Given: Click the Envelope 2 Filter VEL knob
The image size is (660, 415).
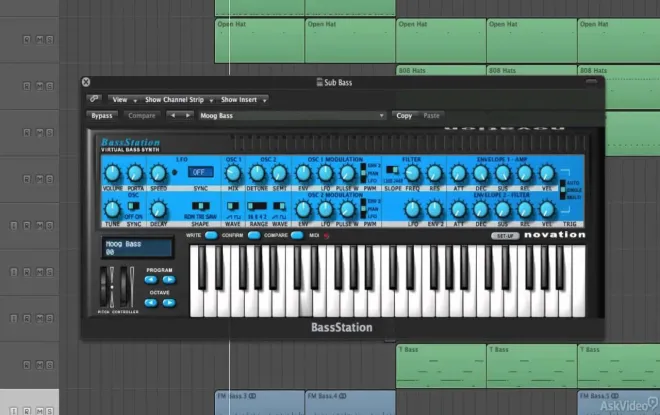Looking at the screenshot, I should (x=546, y=209).
